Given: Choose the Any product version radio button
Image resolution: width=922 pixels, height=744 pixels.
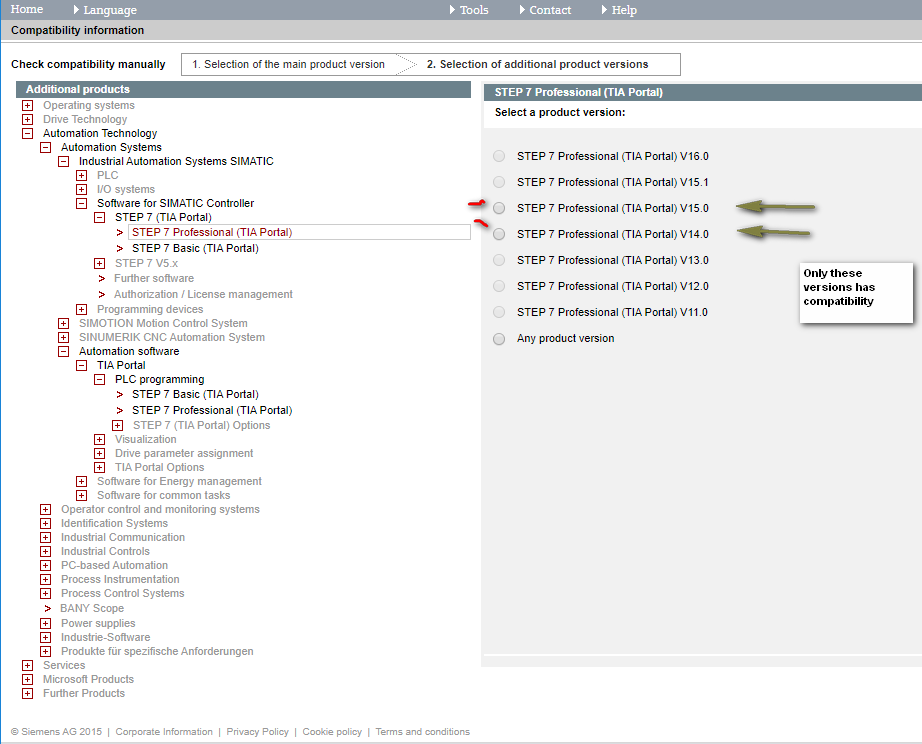Looking at the screenshot, I should pyautogui.click(x=499, y=339).
